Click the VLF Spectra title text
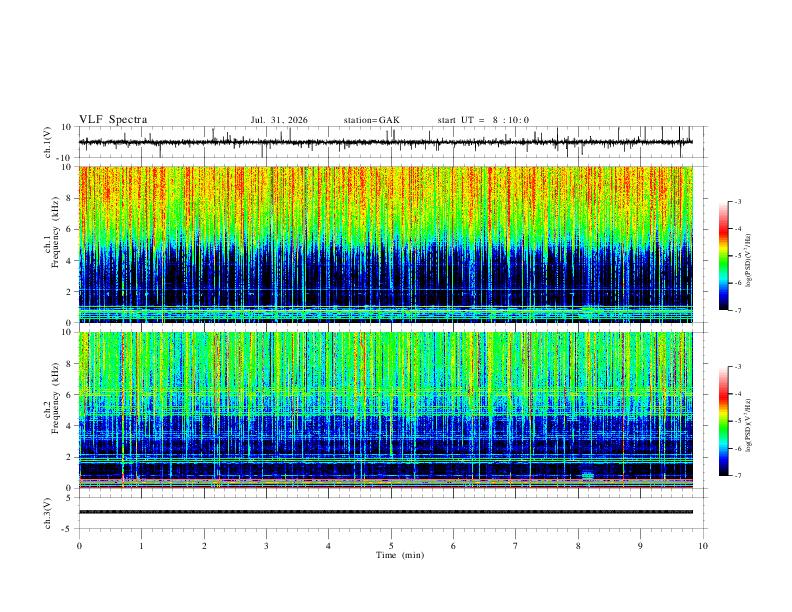The image size is (792, 612). 113,120
